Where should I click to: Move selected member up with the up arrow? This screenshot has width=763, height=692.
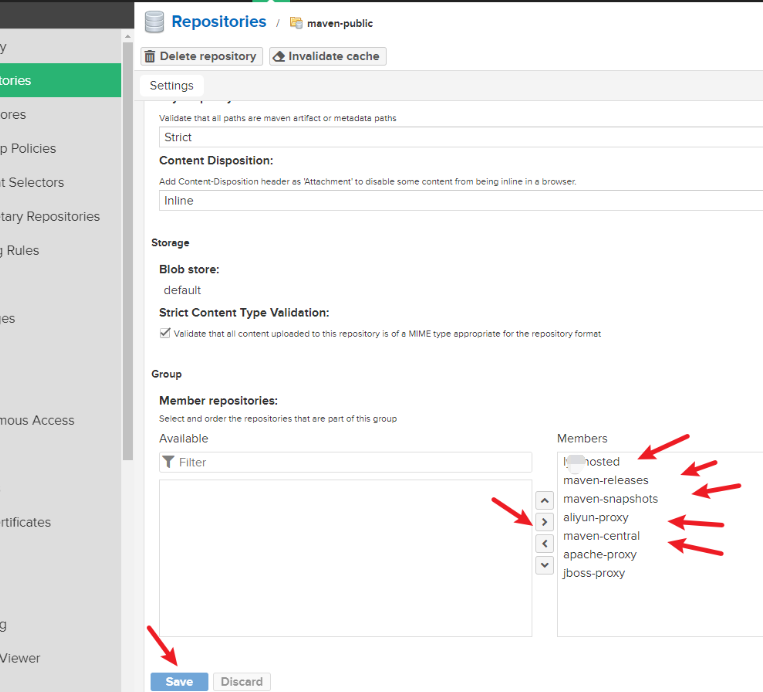pyautogui.click(x=545, y=501)
